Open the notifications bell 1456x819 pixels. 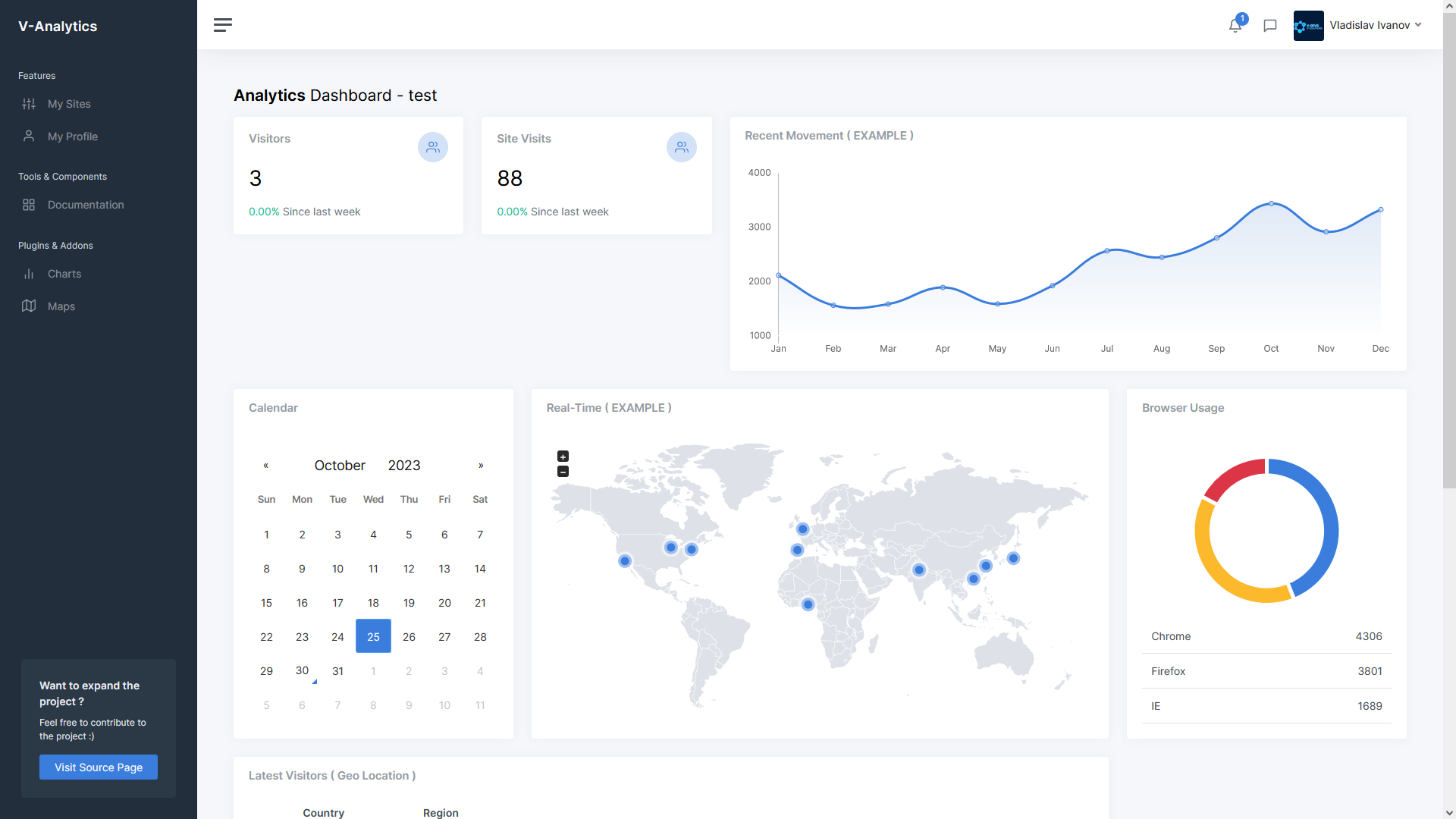(1235, 26)
